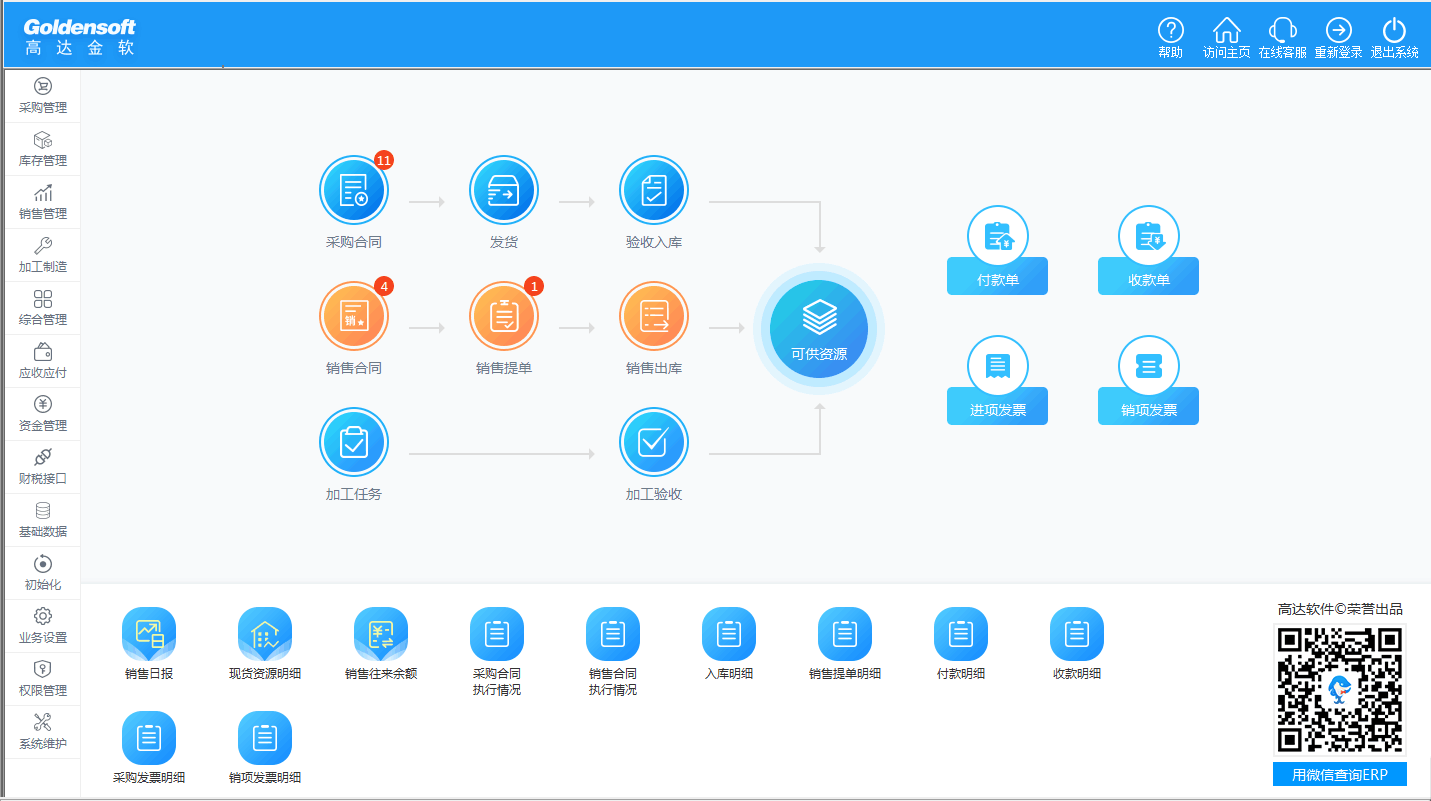Open the 可供资源 available resources circle
This screenshot has width=1431, height=801.
click(x=818, y=329)
